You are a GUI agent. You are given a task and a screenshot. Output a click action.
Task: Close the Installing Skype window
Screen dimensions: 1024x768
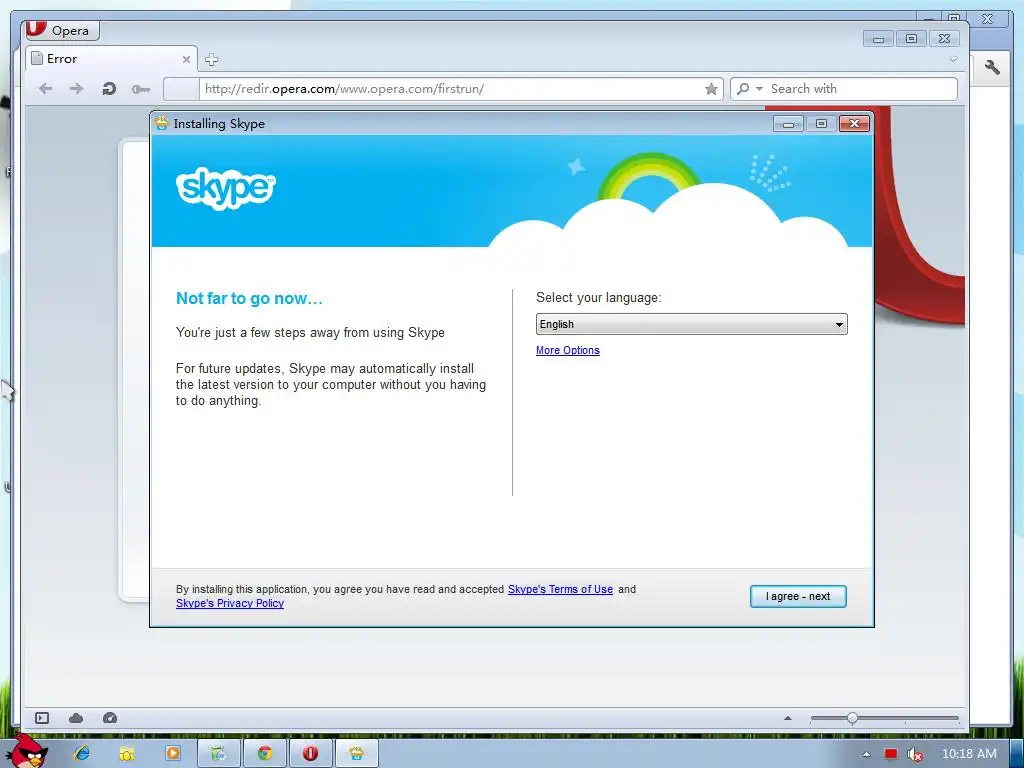[854, 123]
